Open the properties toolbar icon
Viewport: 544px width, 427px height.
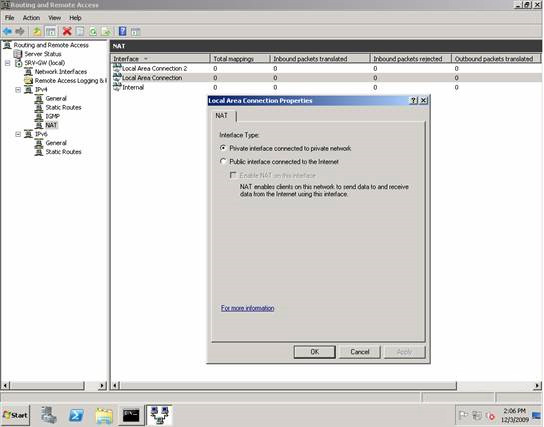(80, 32)
